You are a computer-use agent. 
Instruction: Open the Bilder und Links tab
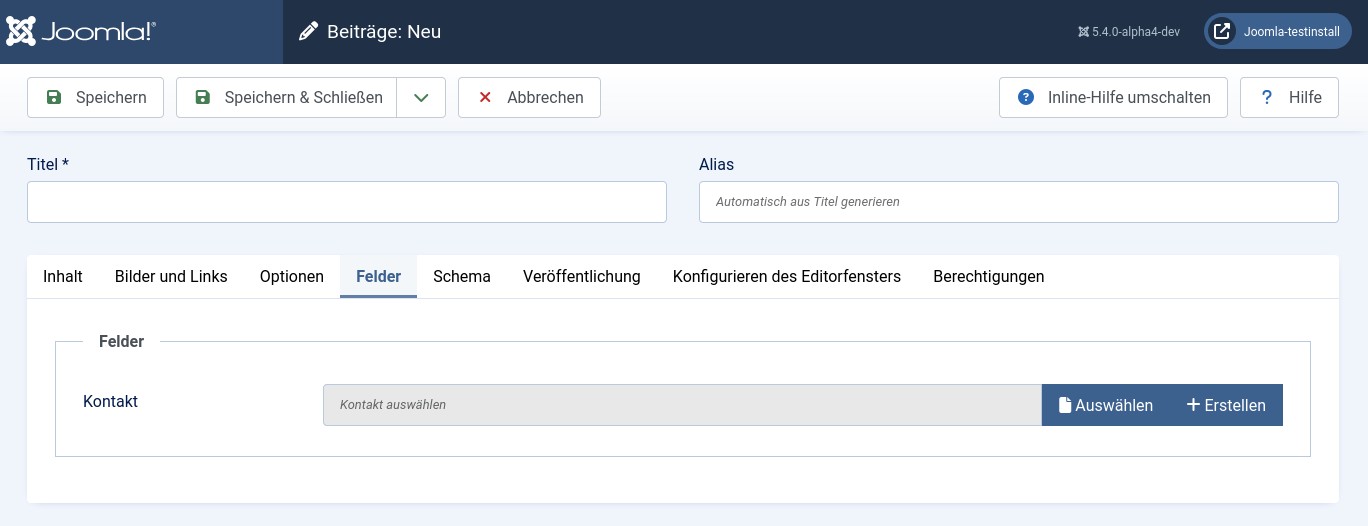click(x=171, y=277)
